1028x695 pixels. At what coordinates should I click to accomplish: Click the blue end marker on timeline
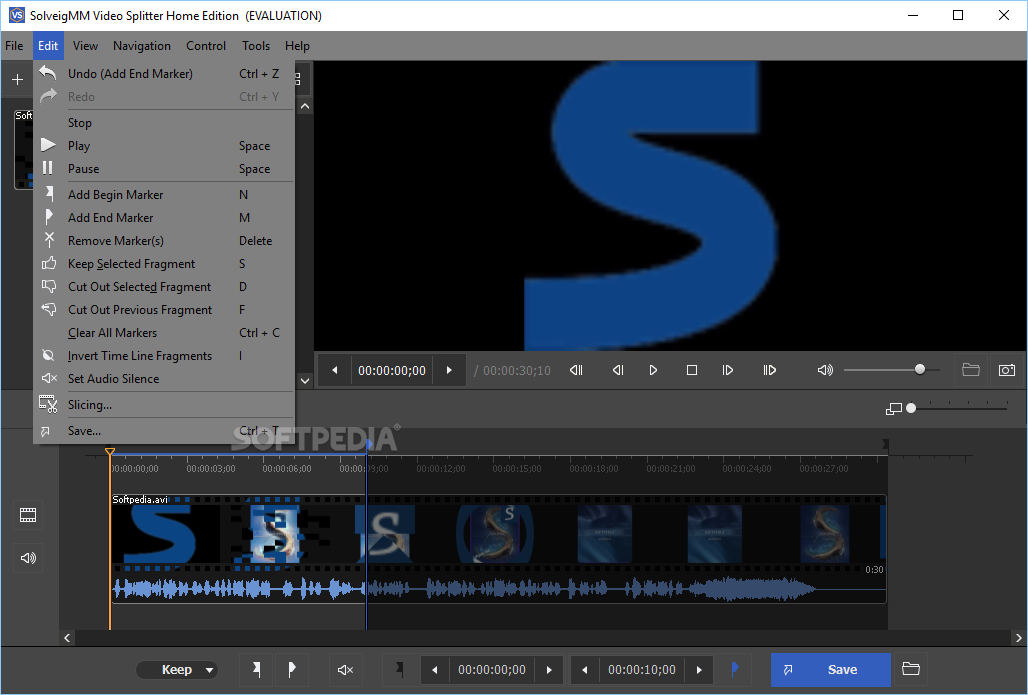click(369, 445)
